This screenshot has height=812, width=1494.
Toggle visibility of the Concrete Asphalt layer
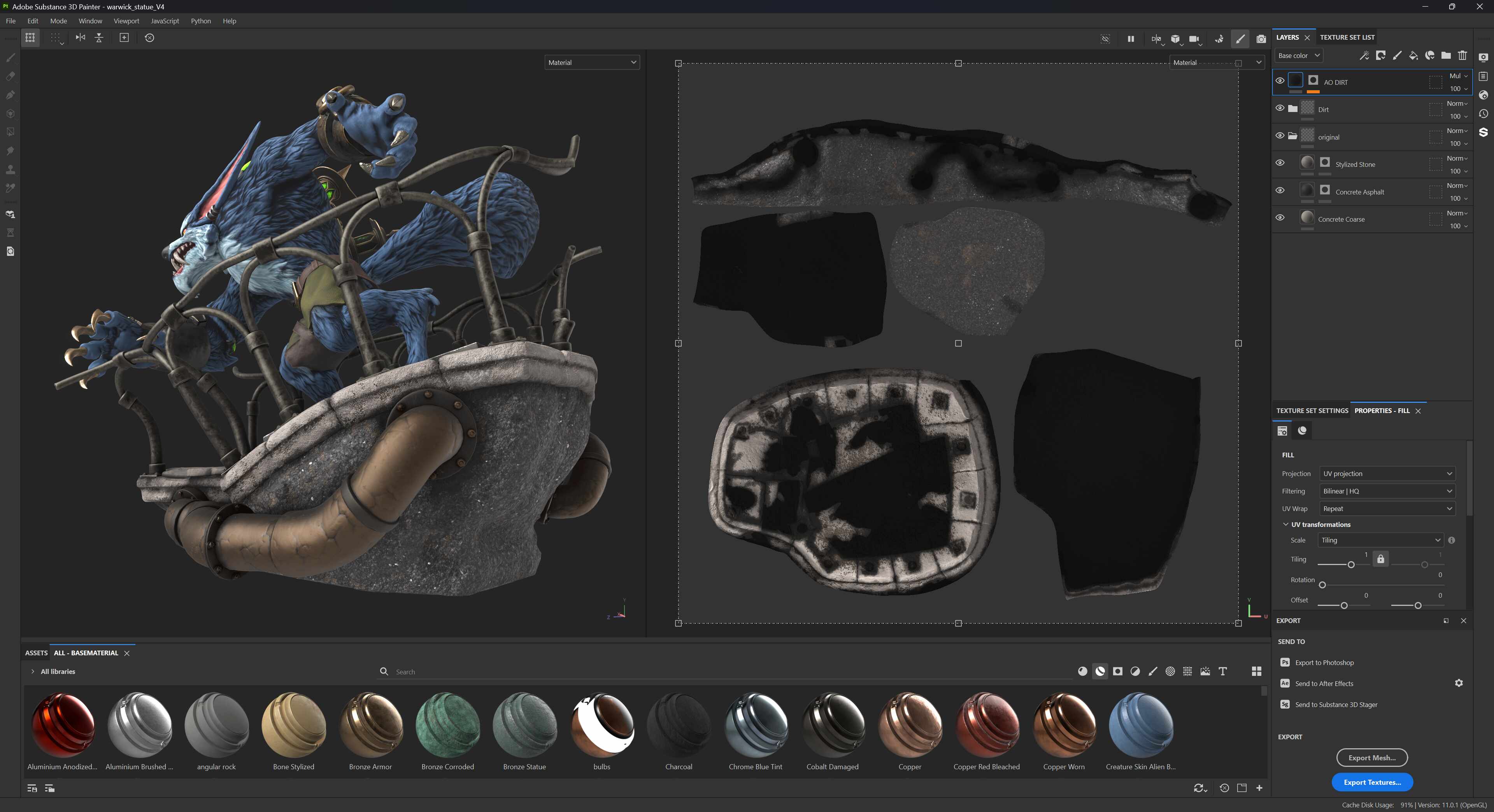click(x=1280, y=190)
